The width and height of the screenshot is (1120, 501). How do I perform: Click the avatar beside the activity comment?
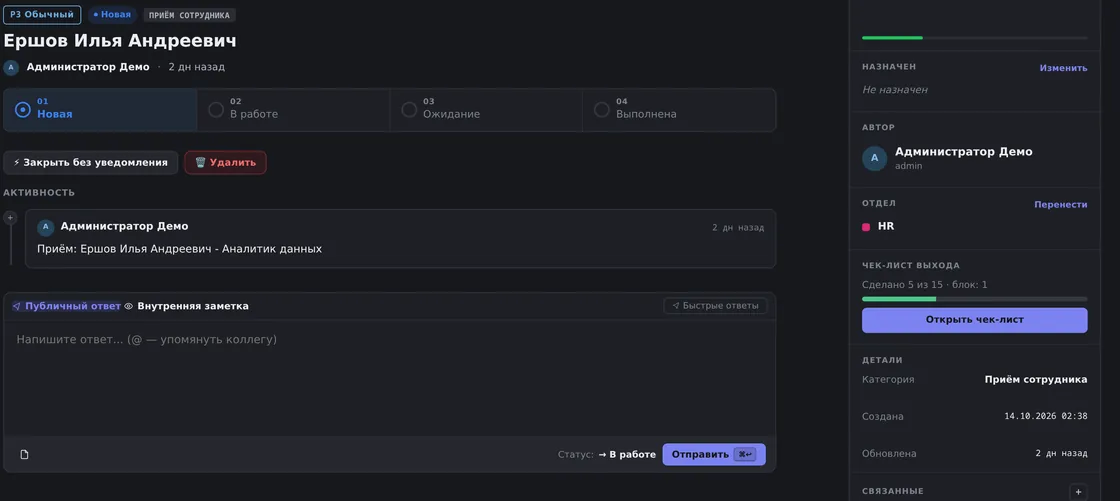46,227
